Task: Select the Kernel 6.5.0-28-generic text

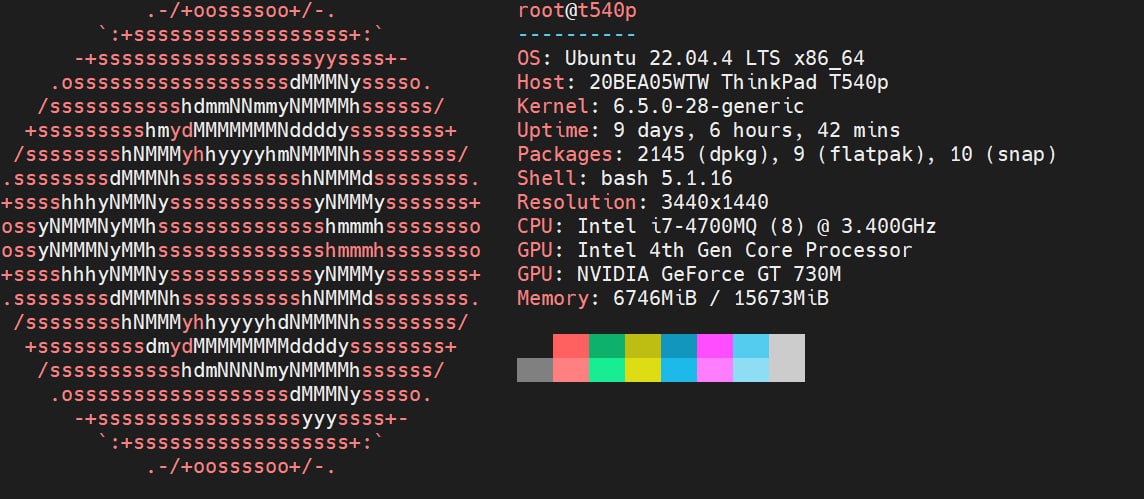Action: (x=660, y=106)
